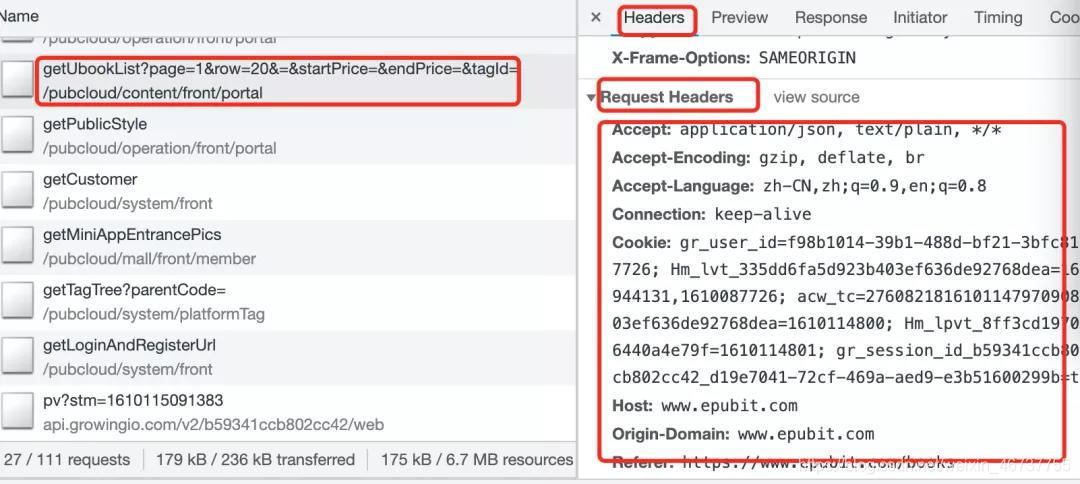The height and width of the screenshot is (484, 1080).
Task: Collapse the Request Headers section
Action: (x=591, y=98)
